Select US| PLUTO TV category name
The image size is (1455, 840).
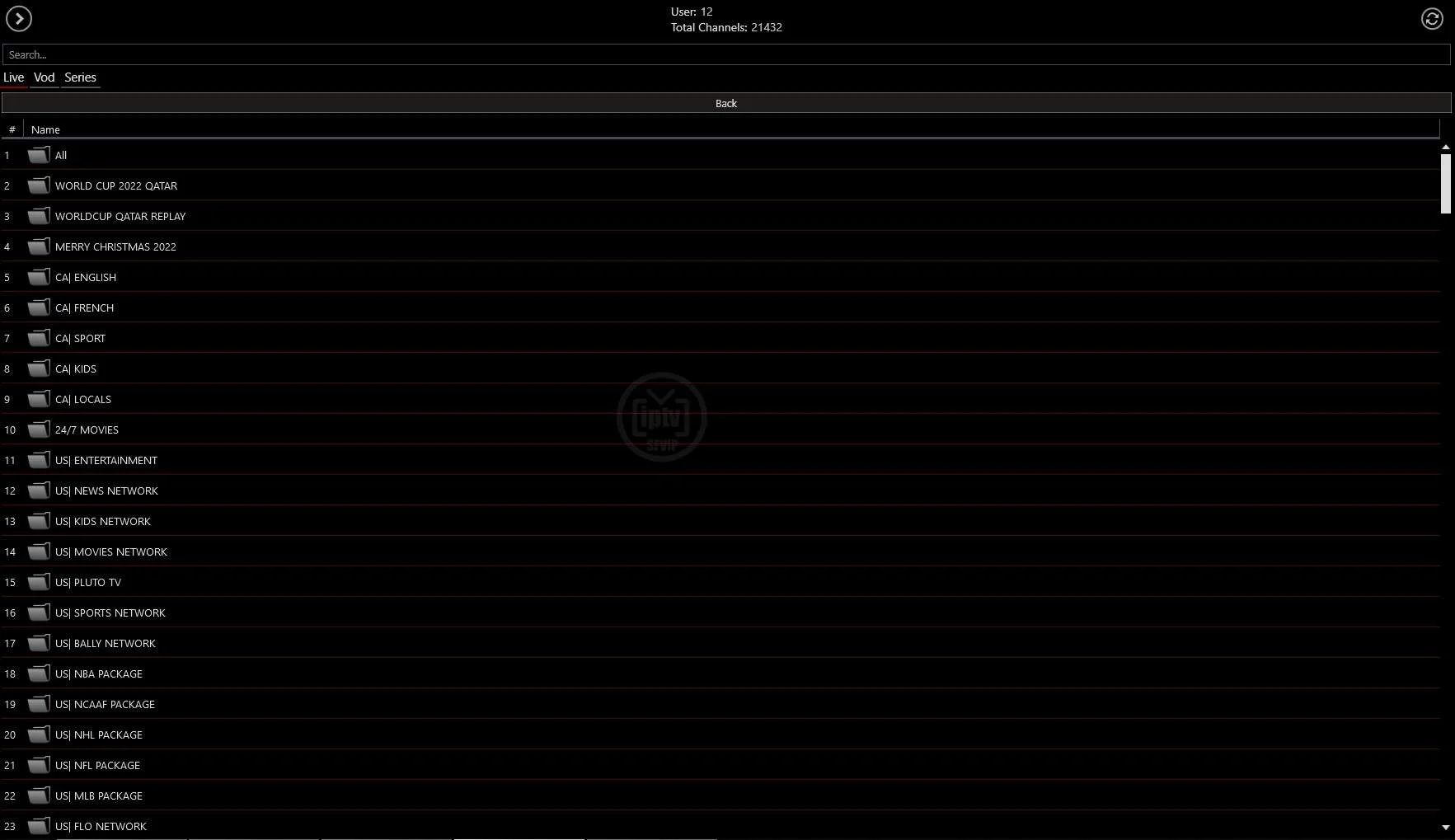tap(88, 582)
